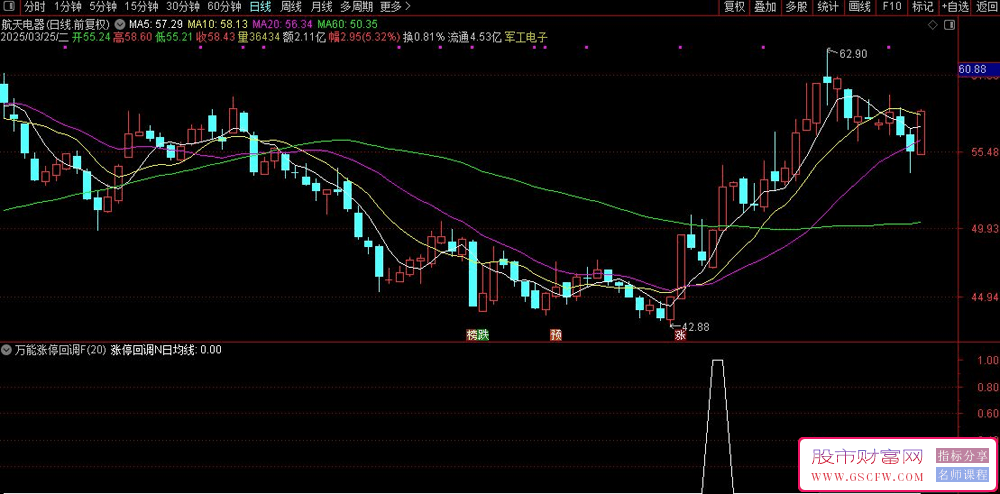Image resolution: width=1000 pixels, height=494 pixels.
Task: Open the 统计 statistics tool
Action: pos(828,7)
